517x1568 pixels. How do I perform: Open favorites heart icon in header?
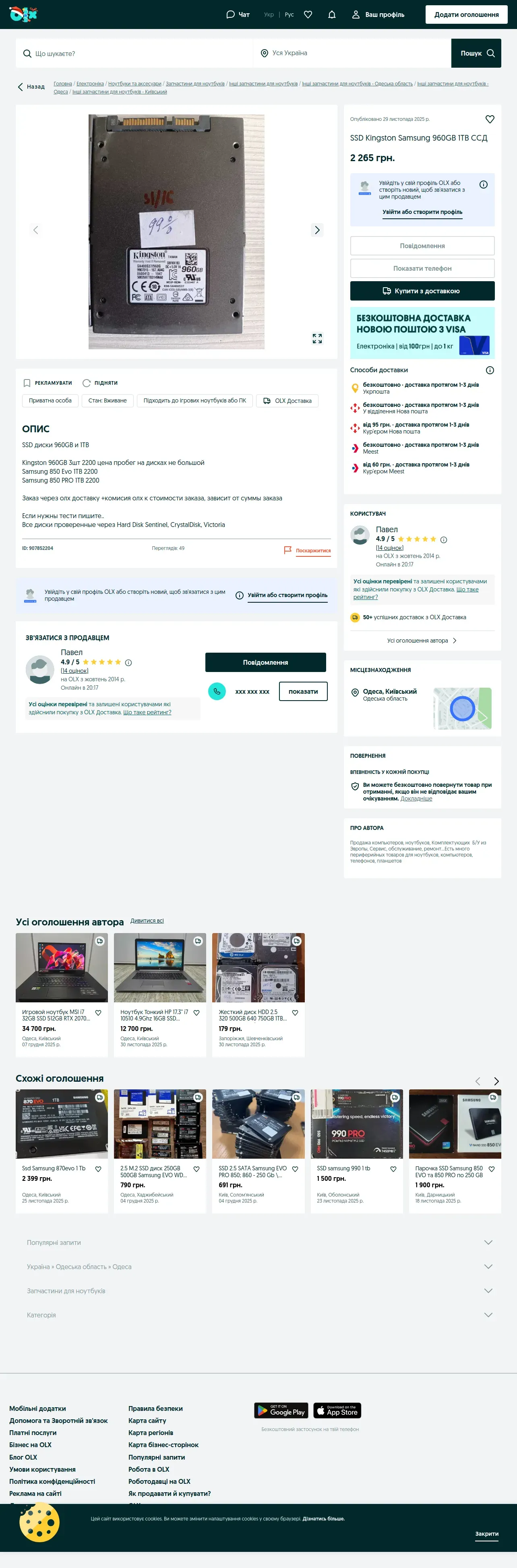[x=308, y=15]
